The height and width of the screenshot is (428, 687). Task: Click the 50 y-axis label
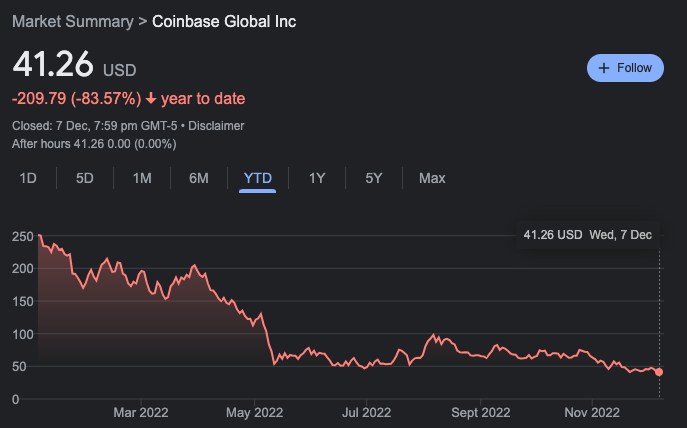point(19,367)
